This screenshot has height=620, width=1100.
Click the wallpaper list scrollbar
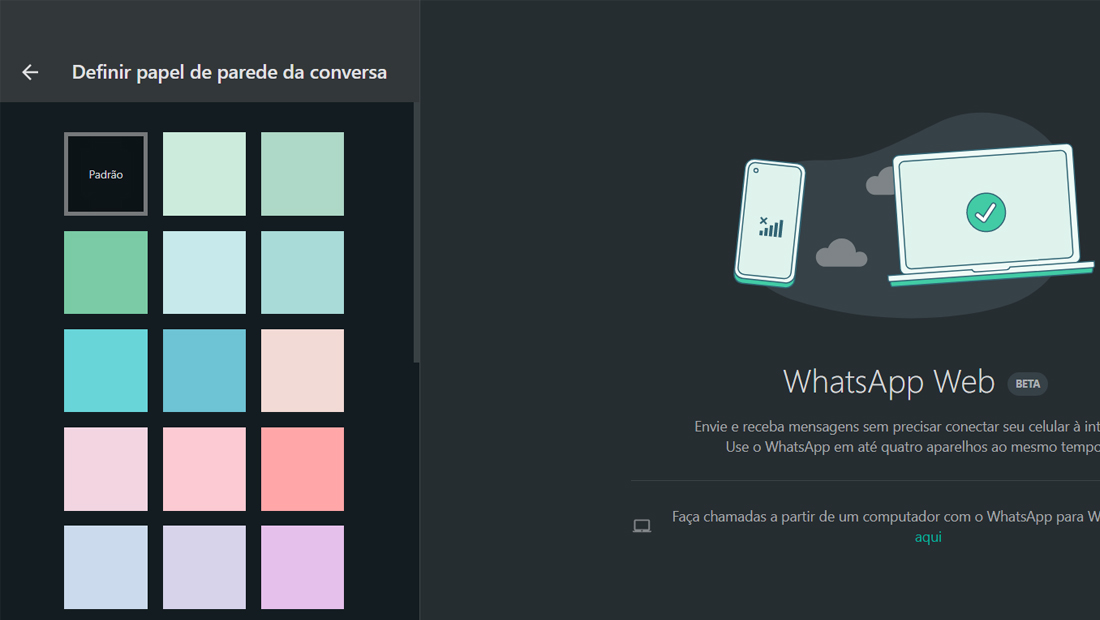point(417,233)
